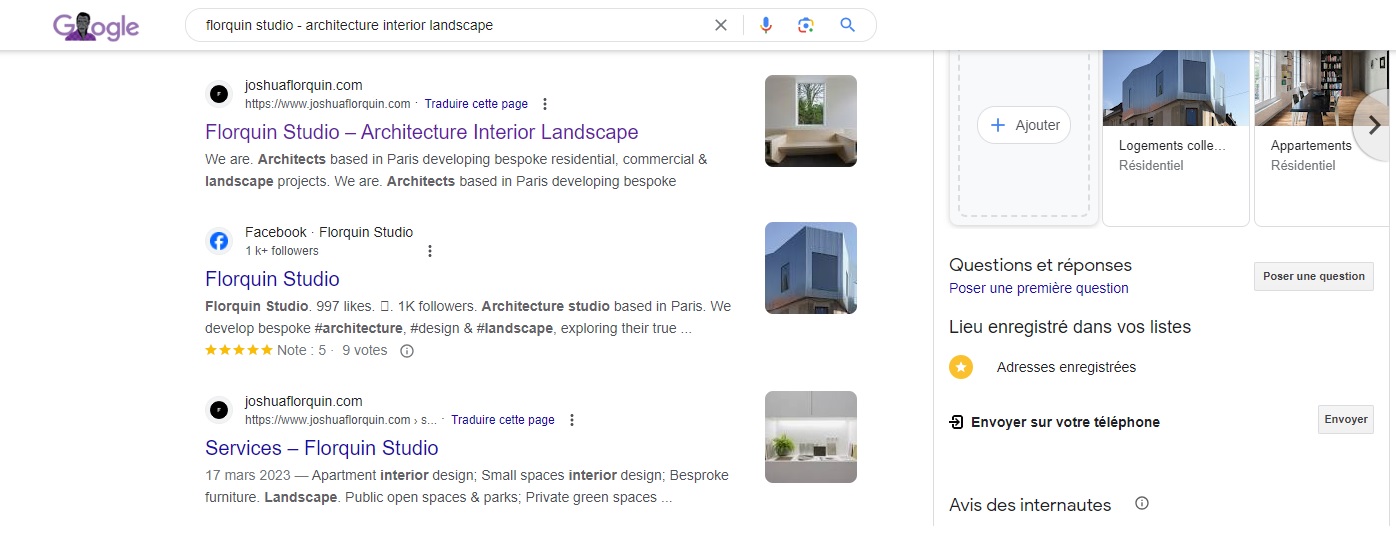
Task: Click 'Poser une première question' link
Action: coord(1039,288)
